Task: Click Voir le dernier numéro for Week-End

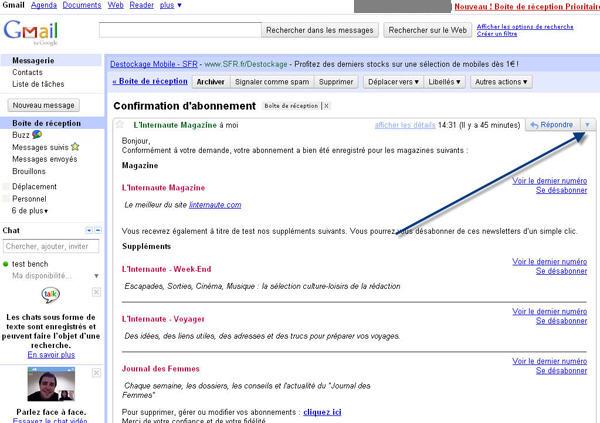Action: click(x=549, y=261)
